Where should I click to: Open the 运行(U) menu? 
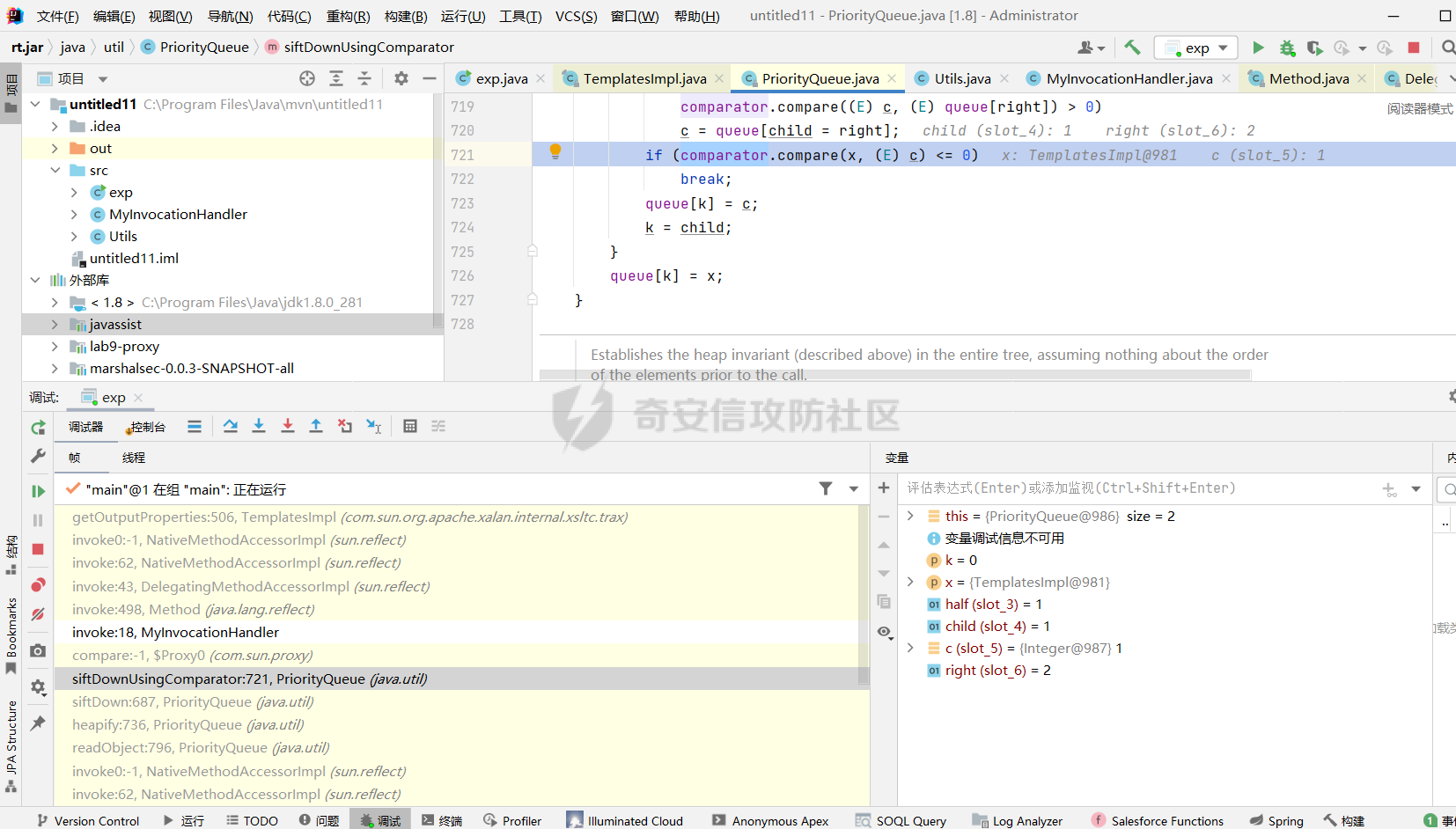tap(463, 16)
